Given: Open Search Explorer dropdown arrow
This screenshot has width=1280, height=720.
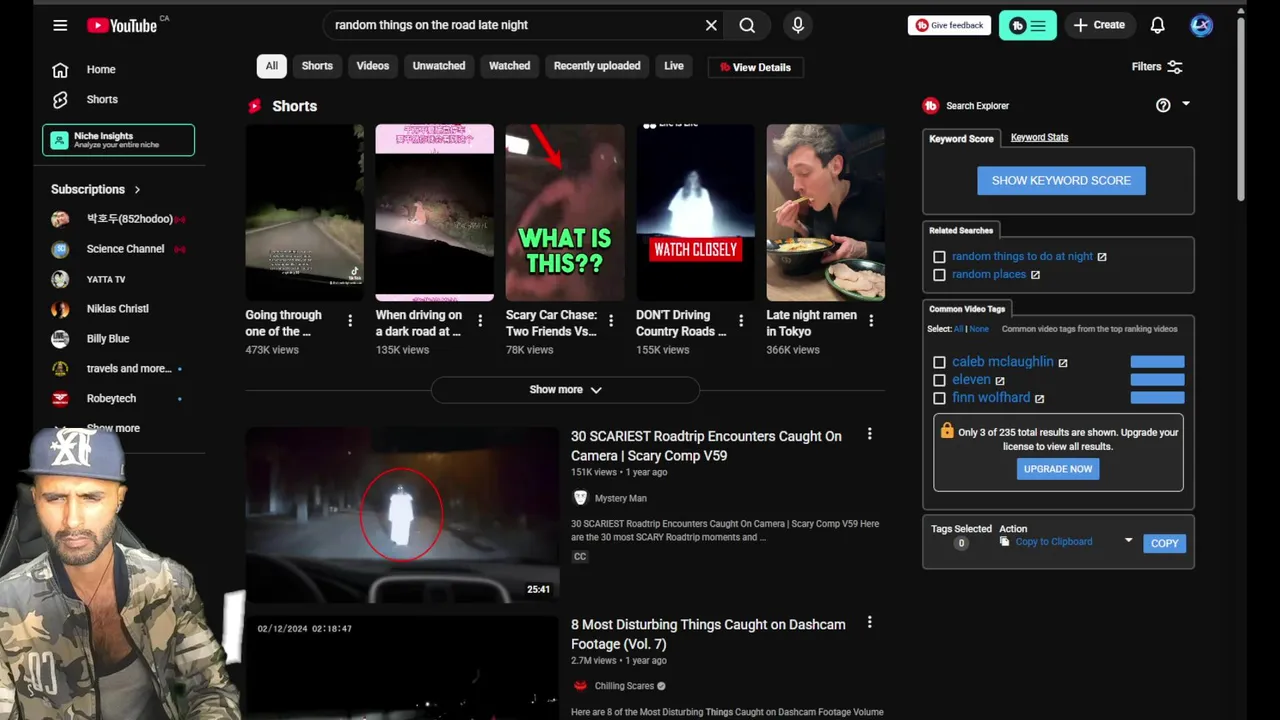Looking at the screenshot, I should [1186, 104].
